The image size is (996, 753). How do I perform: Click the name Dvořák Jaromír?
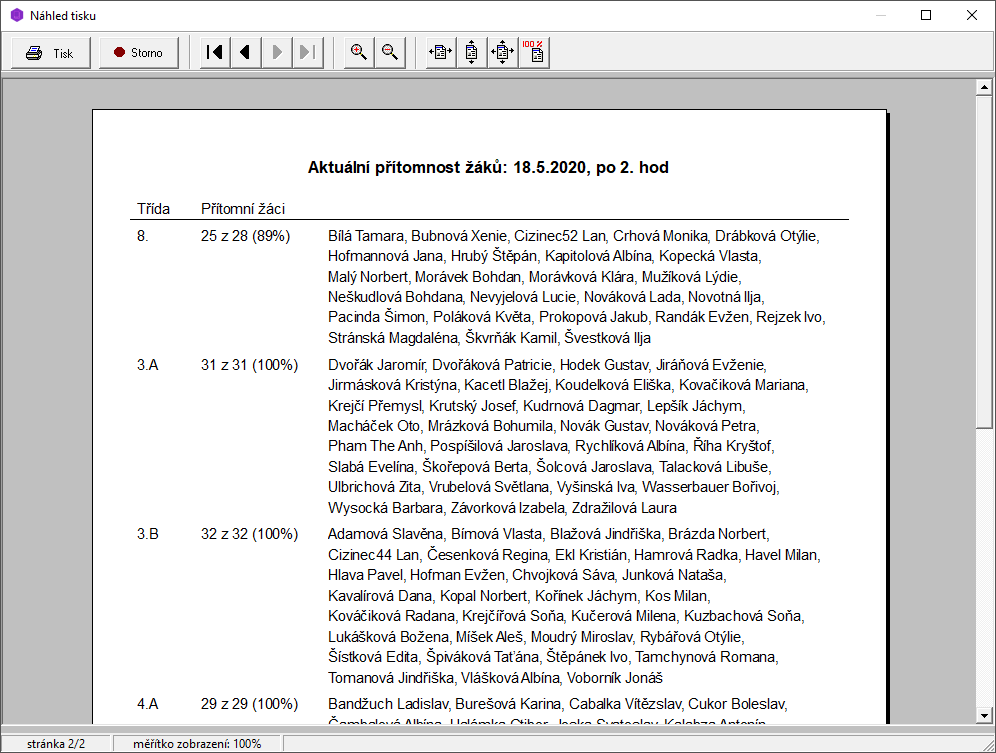(376, 365)
